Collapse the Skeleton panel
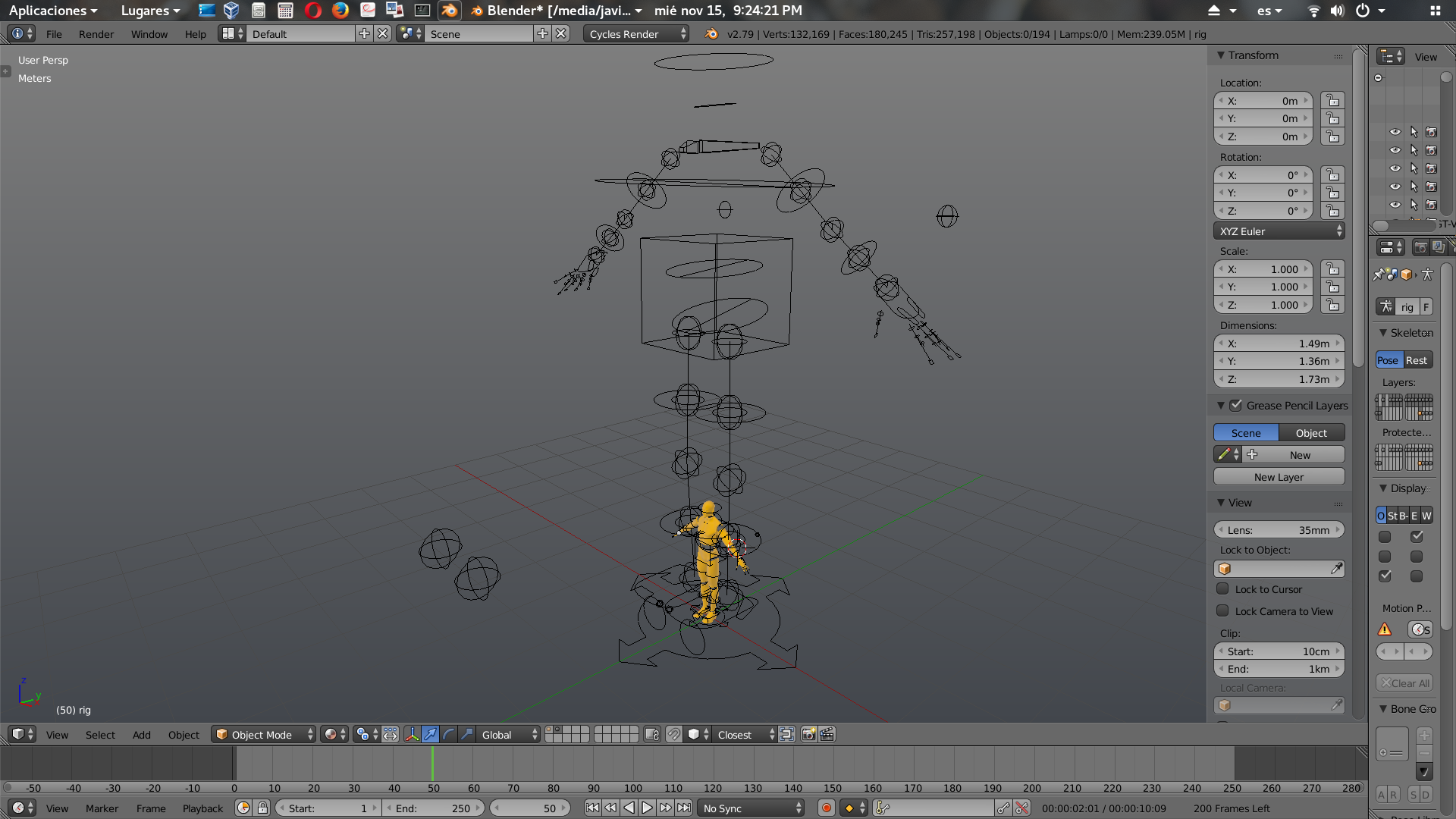This screenshot has width=1456, height=819. (x=1382, y=333)
